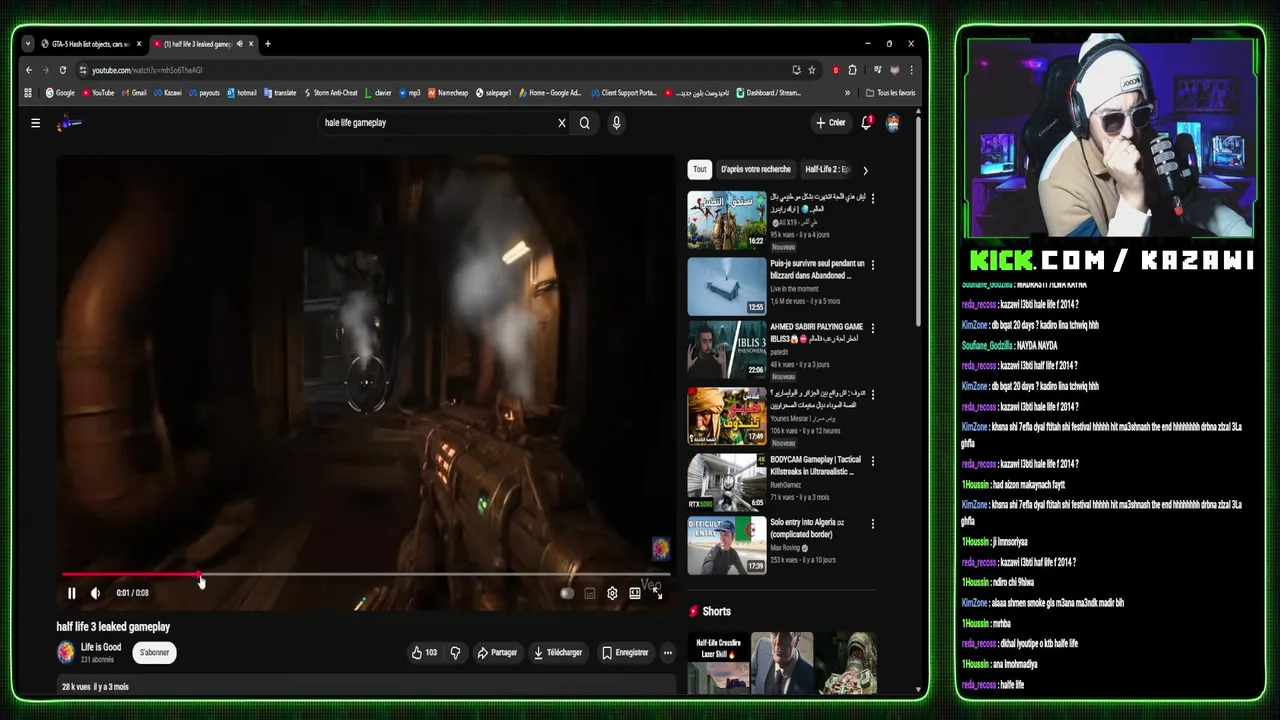This screenshot has height=720, width=1280.
Task: Click the Enregistrer save button
Action: point(625,653)
